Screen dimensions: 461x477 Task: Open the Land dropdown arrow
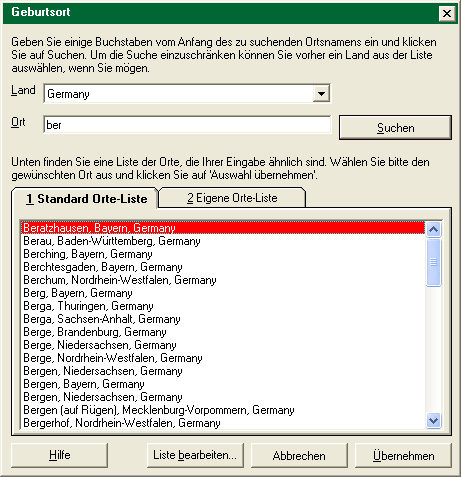coord(321,94)
